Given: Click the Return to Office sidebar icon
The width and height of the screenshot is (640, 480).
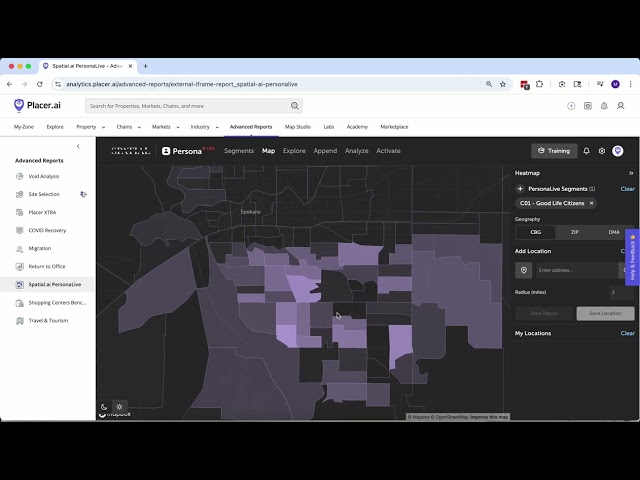Looking at the screenshot, I should tap(20, 267).
